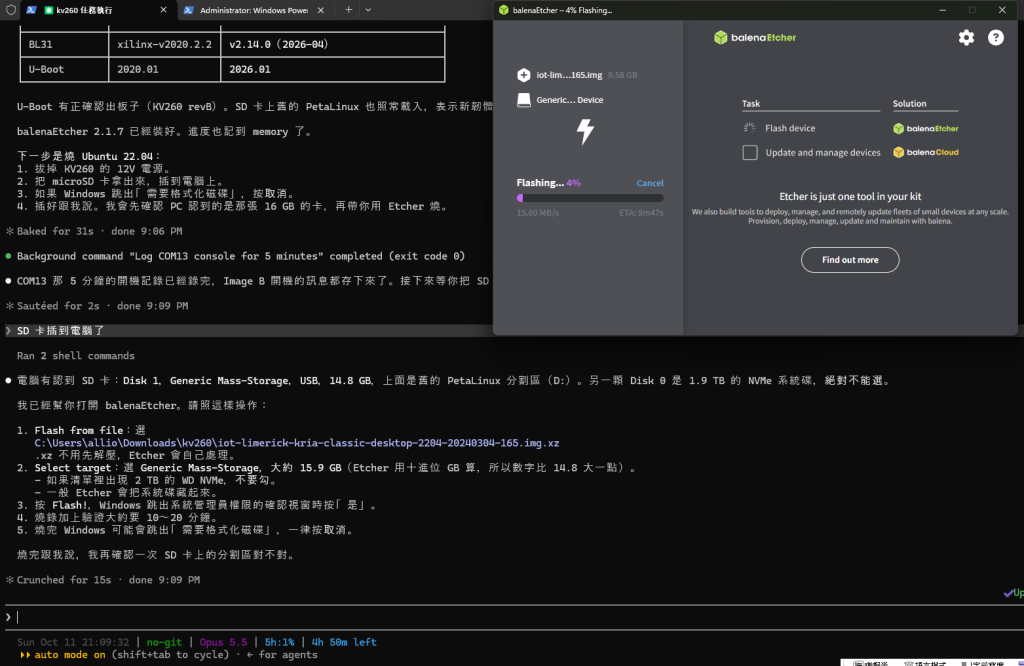Image resolution: width=1024 pixels, height=666 pixels.
Task: Click the balenaEtcher logo in the header
Action: click(x=755, y=38)
